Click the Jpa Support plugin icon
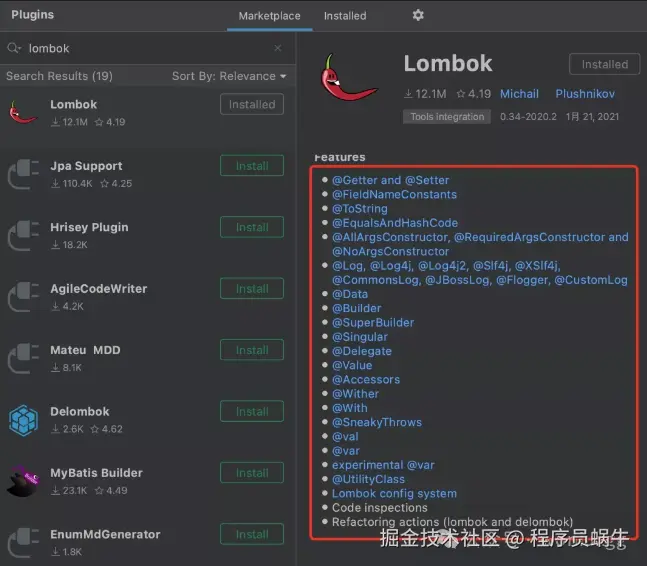This screenshot has width=647, height=566. point(23,174)
